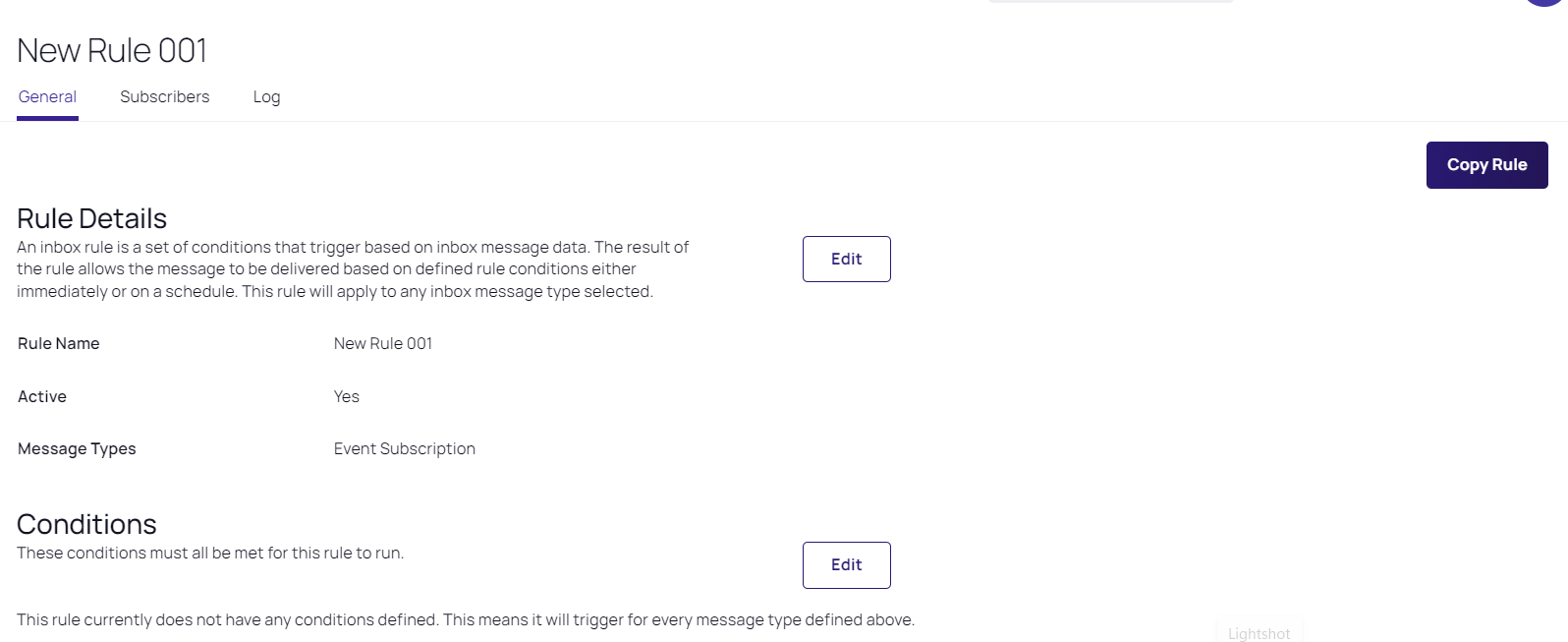
Task: Open the Subscribers tab
Action: [x=164, y=97]
